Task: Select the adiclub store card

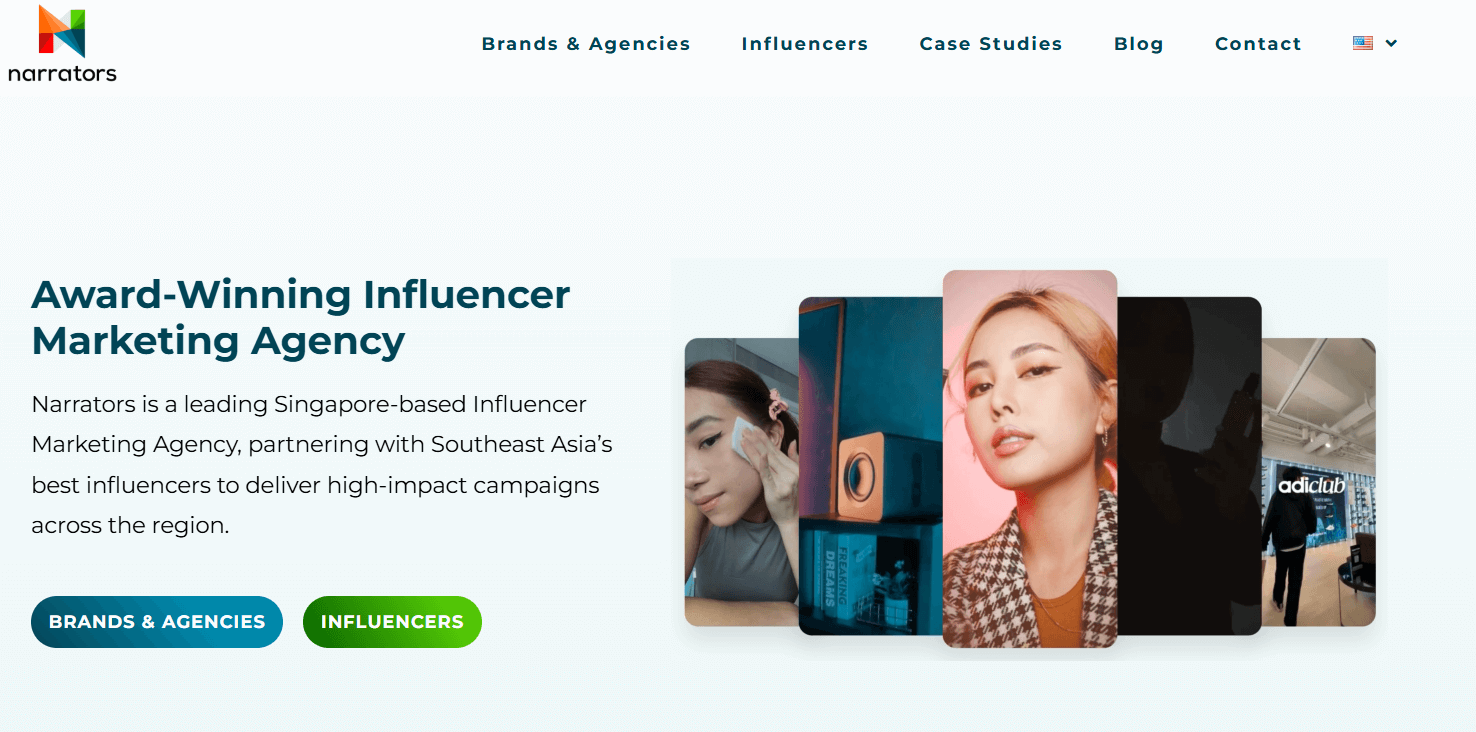Action: pyautogui.click(x=1318, y=482)
